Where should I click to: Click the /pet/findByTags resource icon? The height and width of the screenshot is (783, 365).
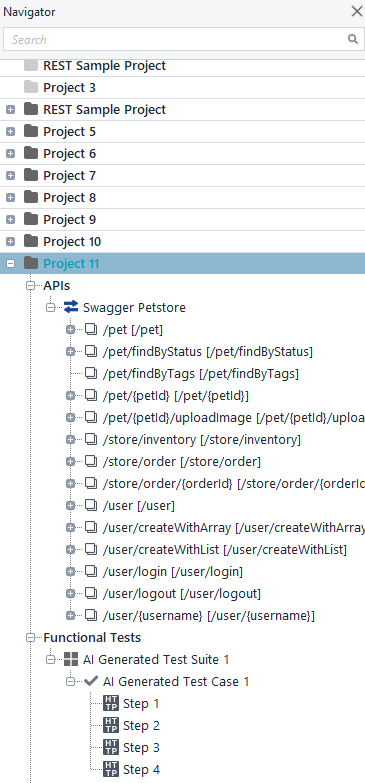point(90,374)
